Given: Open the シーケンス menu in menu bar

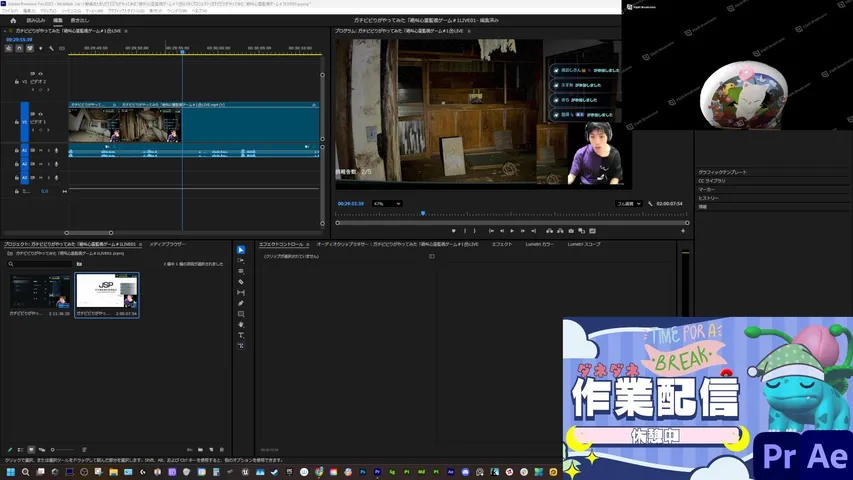Looking at the screenshot, I should pyautogui.click(x=70, y=10).
